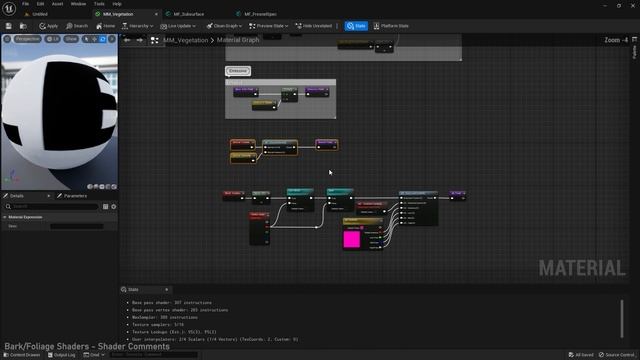The width and height of the screenshot is (640, 360).
Task: Click the Save asset icon in toolbar
Action: (9, 26)
